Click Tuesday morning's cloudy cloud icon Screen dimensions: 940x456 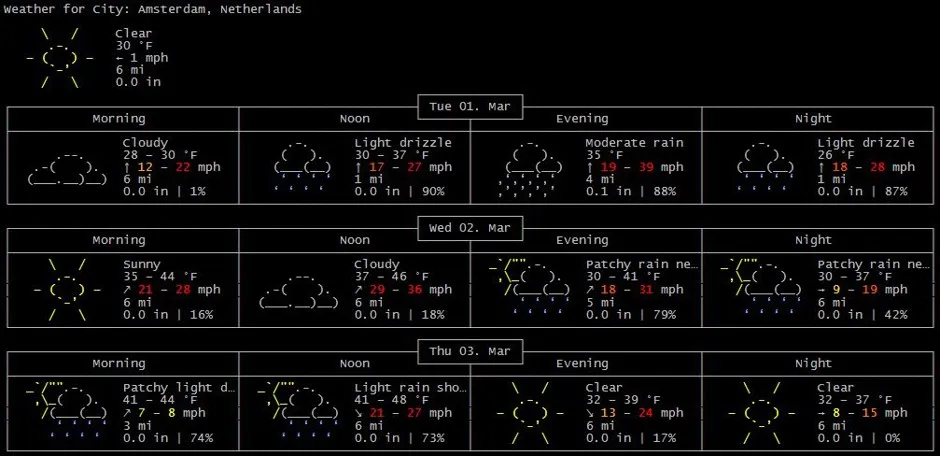[67, 167]
